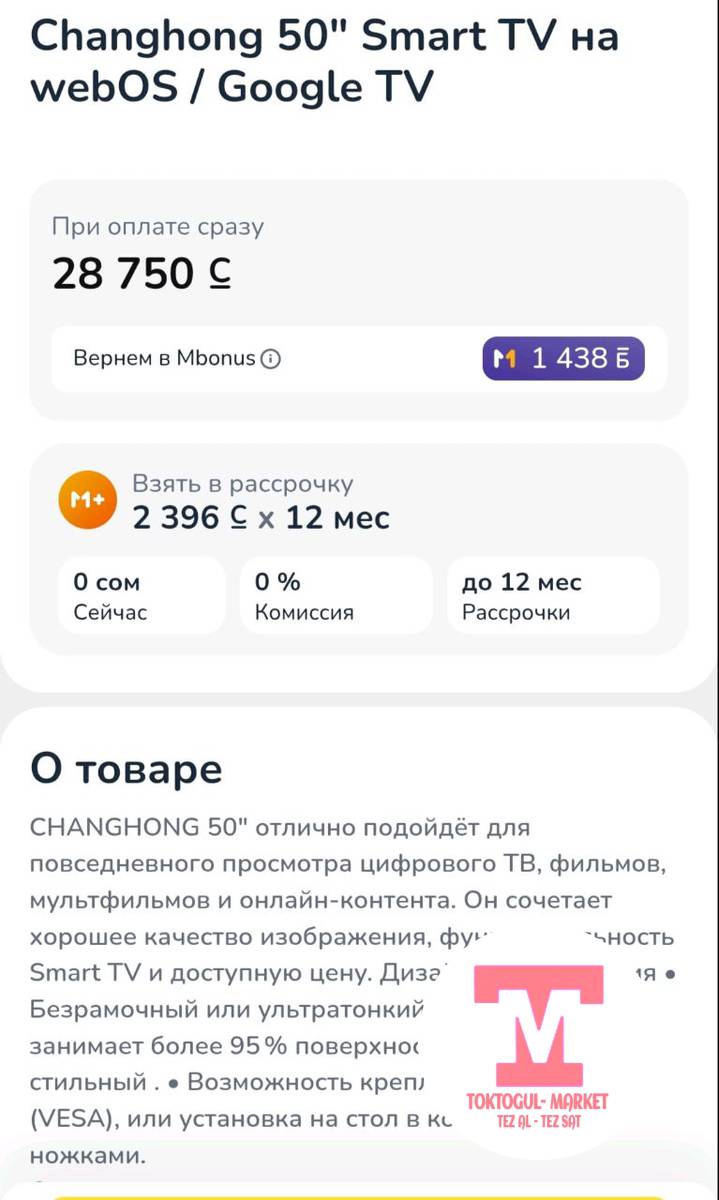The image size is (719, 1200).
Task: Click the "О товаре" section heading
Action: tap(126, 770)
